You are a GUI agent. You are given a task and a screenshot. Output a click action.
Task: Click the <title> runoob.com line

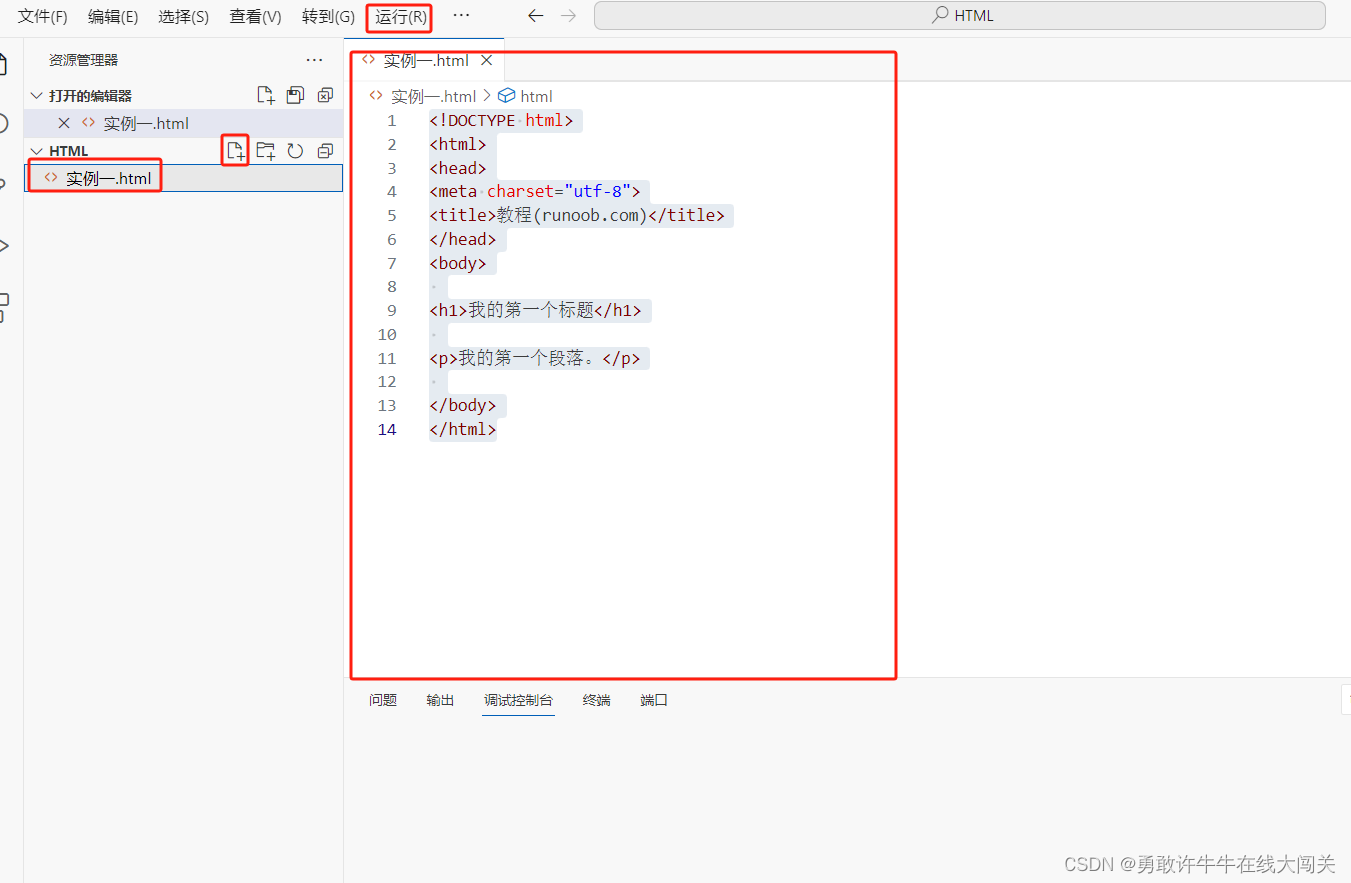(x=578, y=216)
